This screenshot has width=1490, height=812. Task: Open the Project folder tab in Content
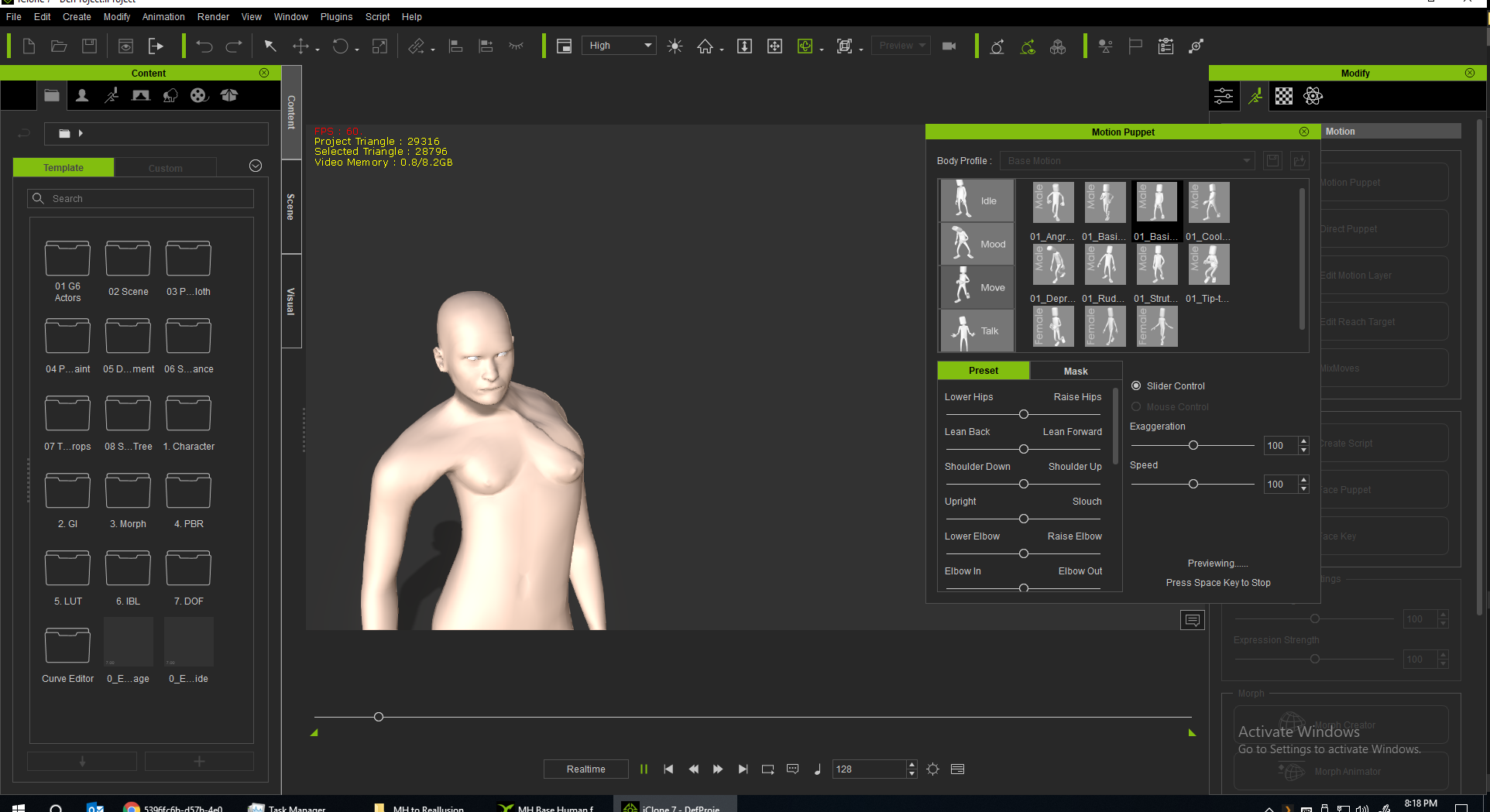[52, 95]
